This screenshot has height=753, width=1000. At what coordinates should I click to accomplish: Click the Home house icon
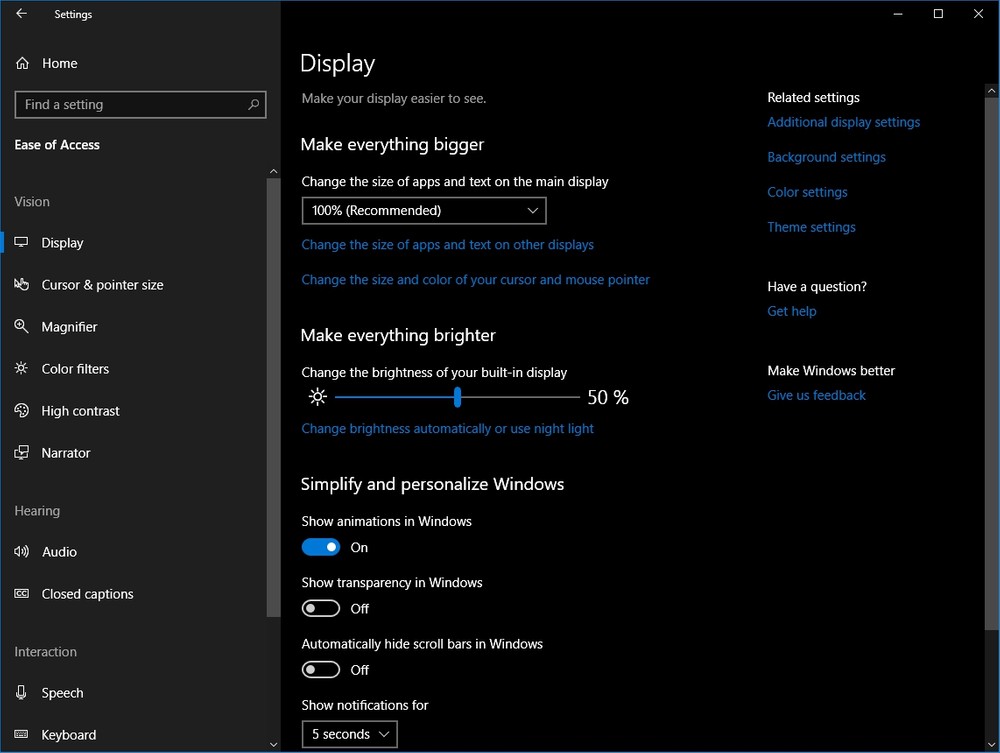pyautogui.click(x=22, y=63)
